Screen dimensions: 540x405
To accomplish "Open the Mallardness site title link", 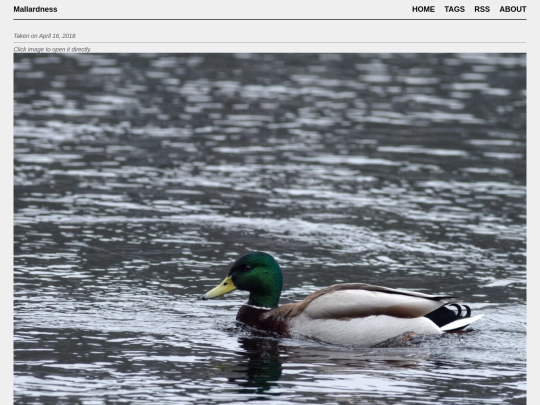I will click(35, 9).
